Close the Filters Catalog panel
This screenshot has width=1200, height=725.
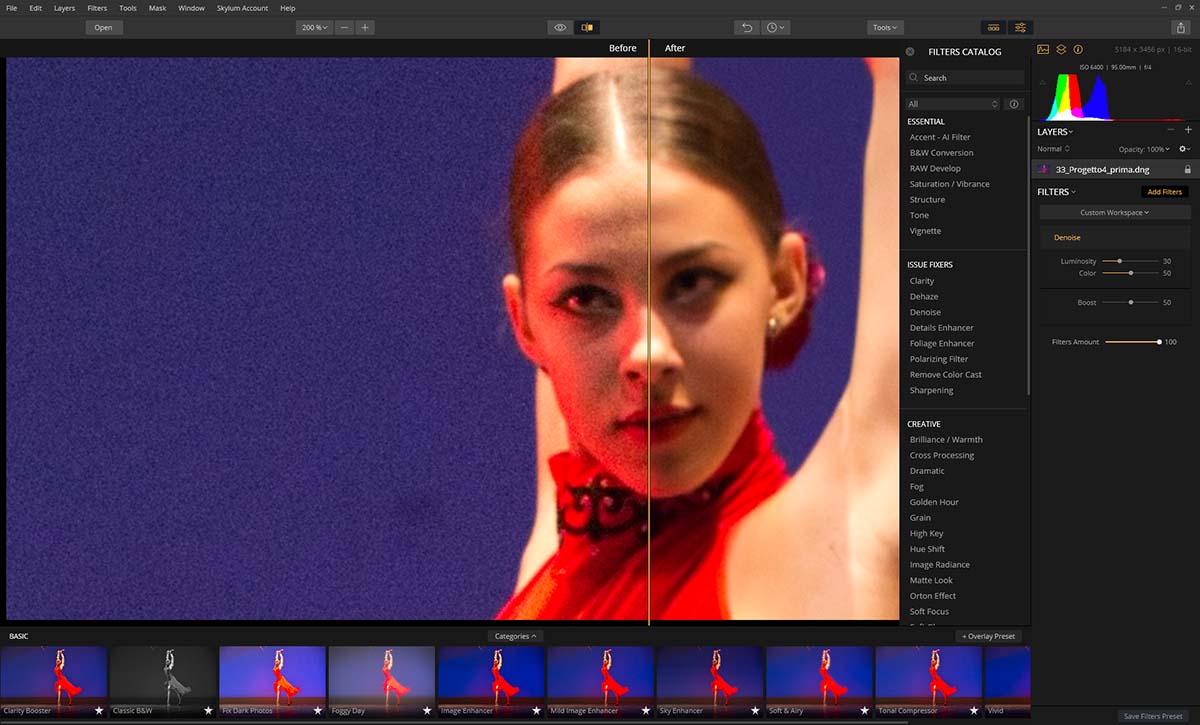[910, 51]
